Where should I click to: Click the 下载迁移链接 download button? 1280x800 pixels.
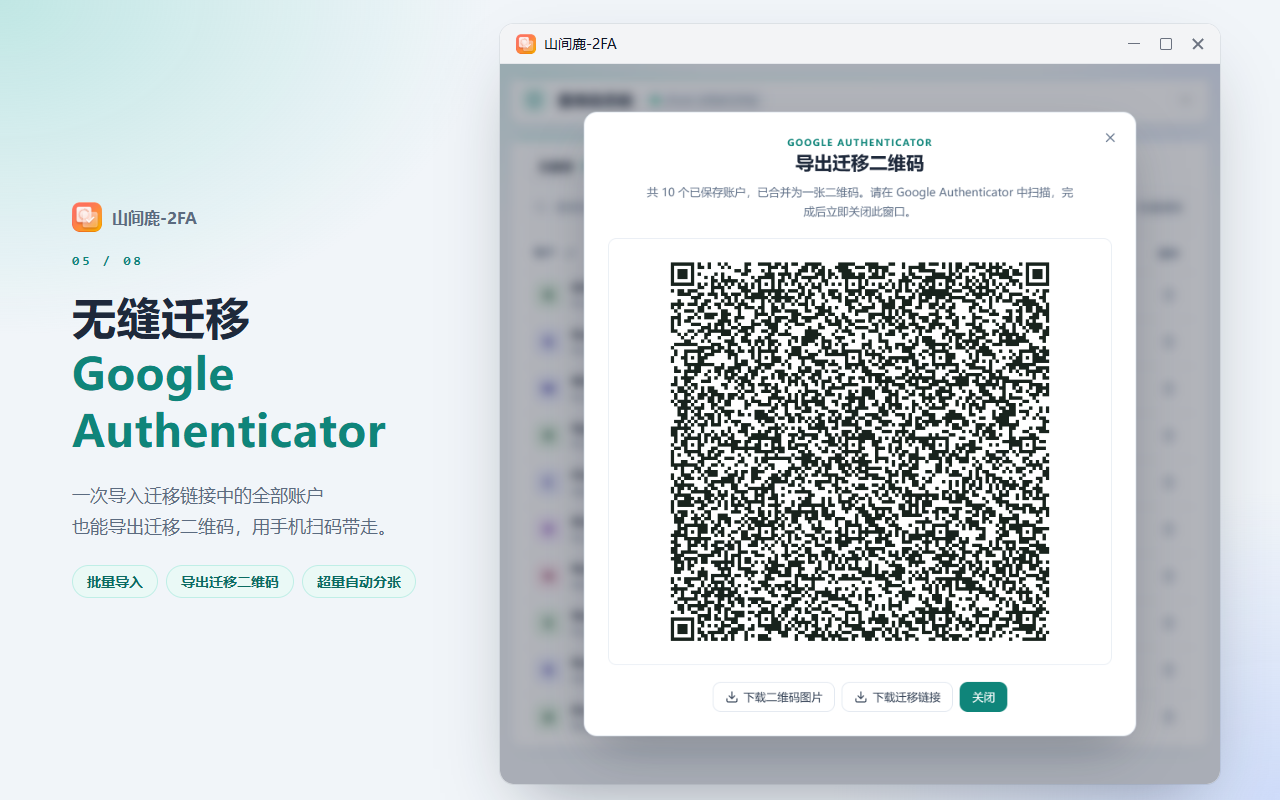pyautogui.click(x=897, y=697)
